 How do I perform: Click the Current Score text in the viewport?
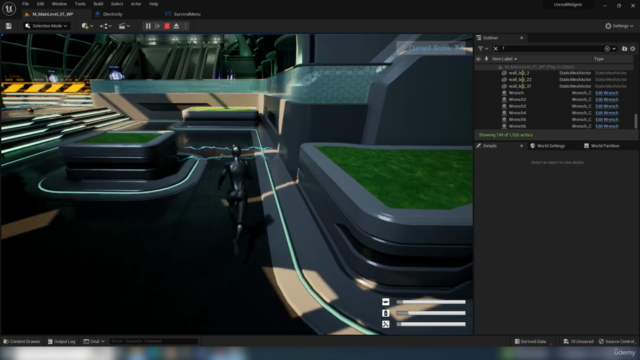(x=436, y=48)
